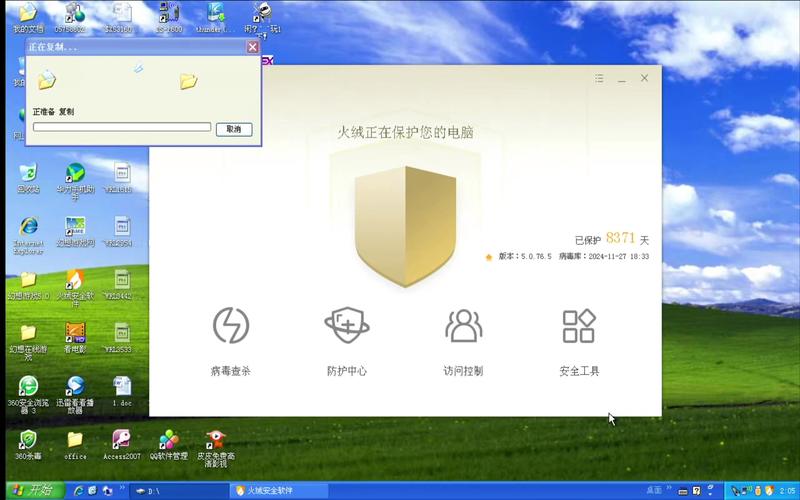
Task: Open the 回收站 recycle bin icon
Action: point(28,178)
